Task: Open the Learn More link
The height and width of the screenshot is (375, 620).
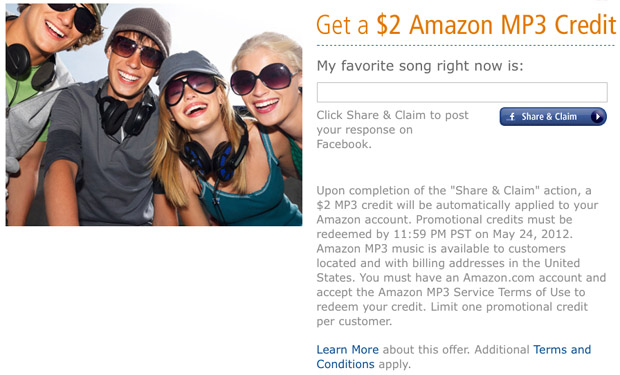Action: (x=348, y=350)
